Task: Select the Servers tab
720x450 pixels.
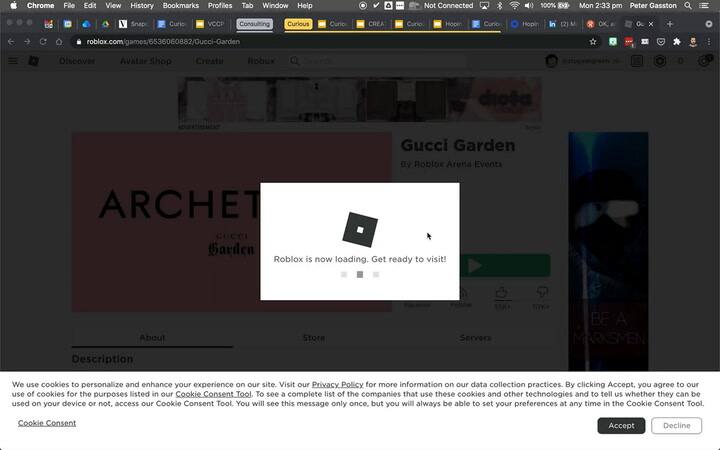Action: (x=475, y=338)
